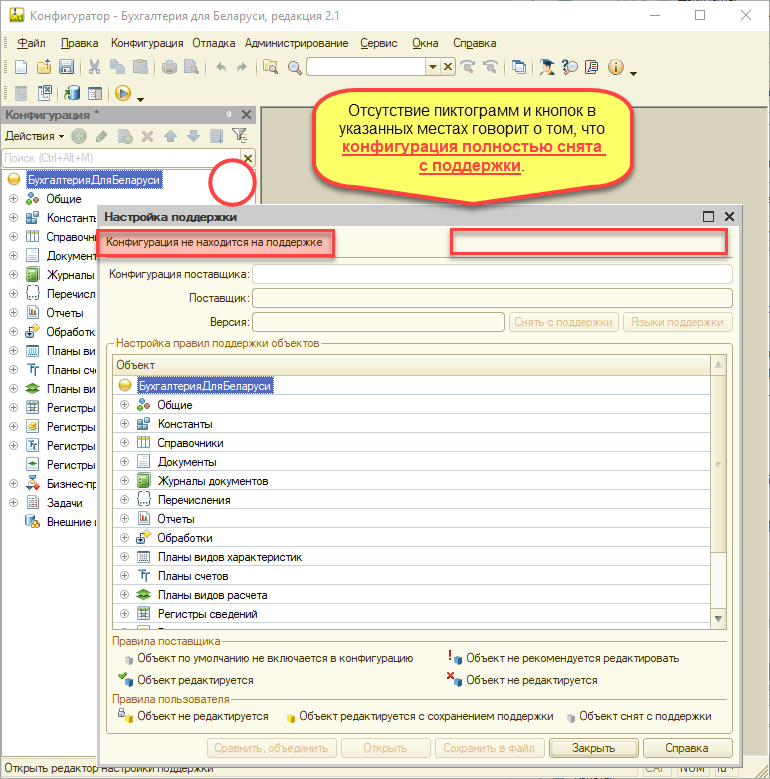Click the filter icon in Configuration panel

[239, 135]
